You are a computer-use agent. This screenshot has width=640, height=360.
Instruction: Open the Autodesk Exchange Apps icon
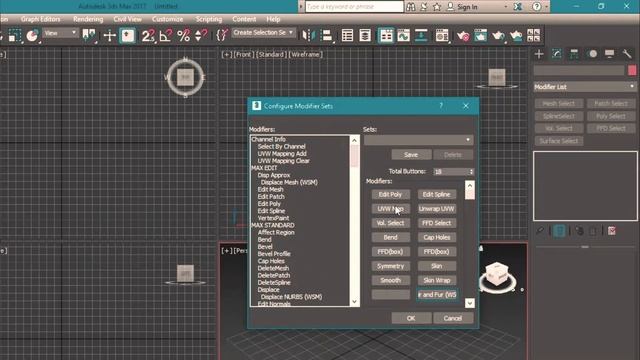(x=518, y=7)
